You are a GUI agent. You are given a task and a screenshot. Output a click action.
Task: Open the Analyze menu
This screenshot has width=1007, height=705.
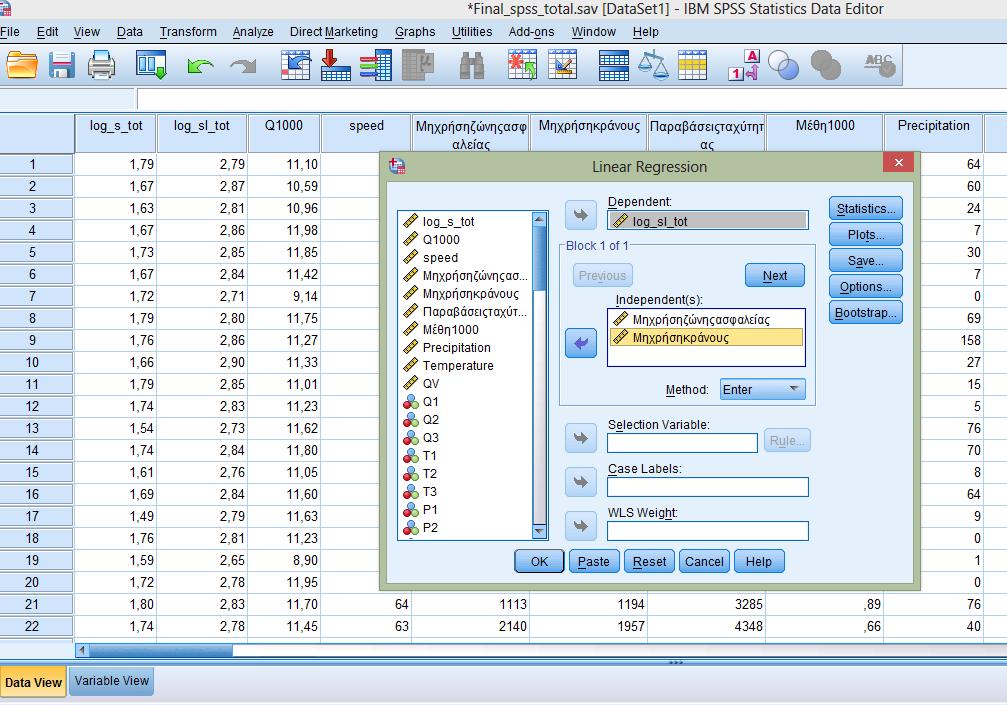[x=253, y=31]
